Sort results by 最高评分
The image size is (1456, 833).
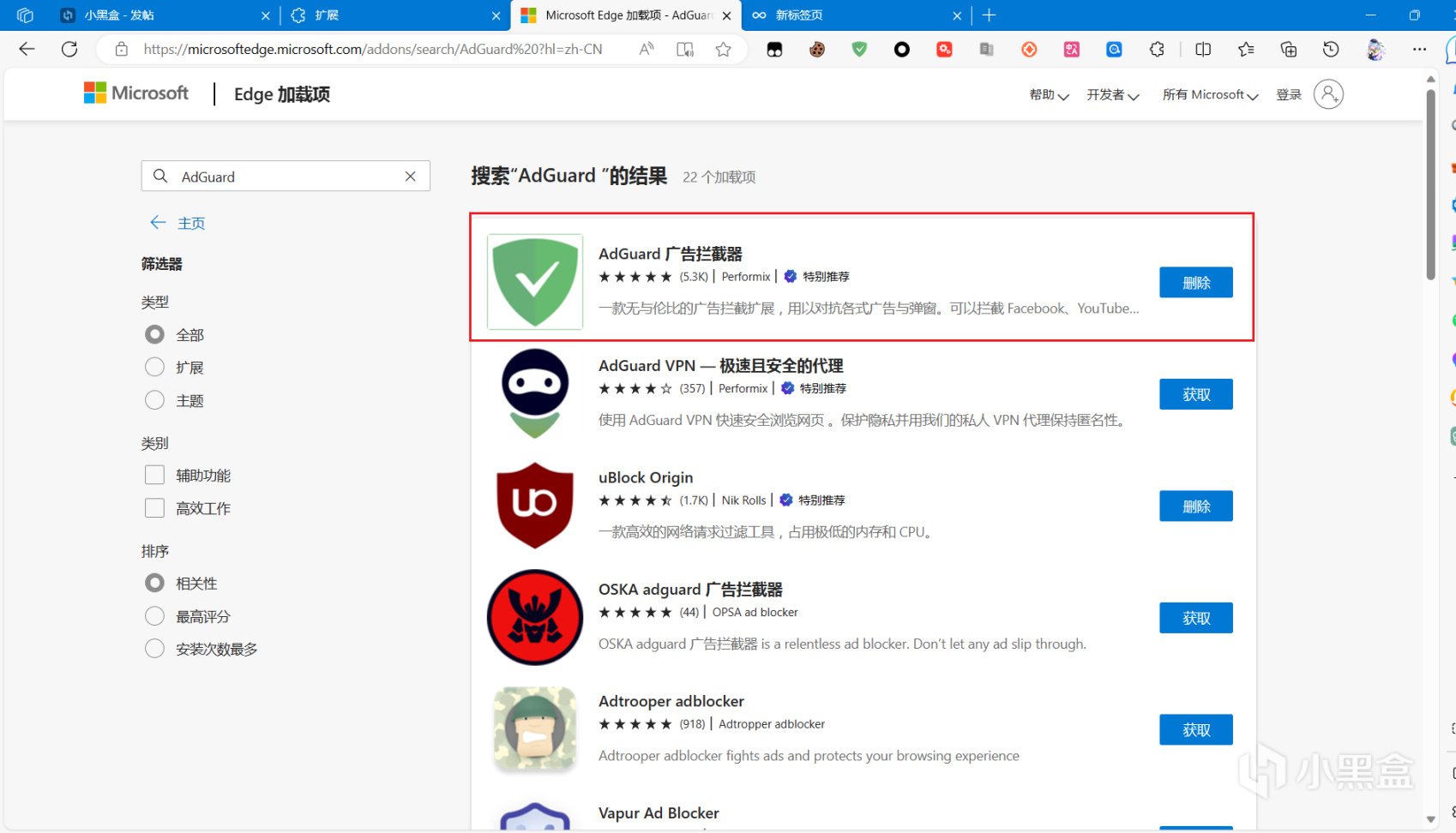click(154, 616)
